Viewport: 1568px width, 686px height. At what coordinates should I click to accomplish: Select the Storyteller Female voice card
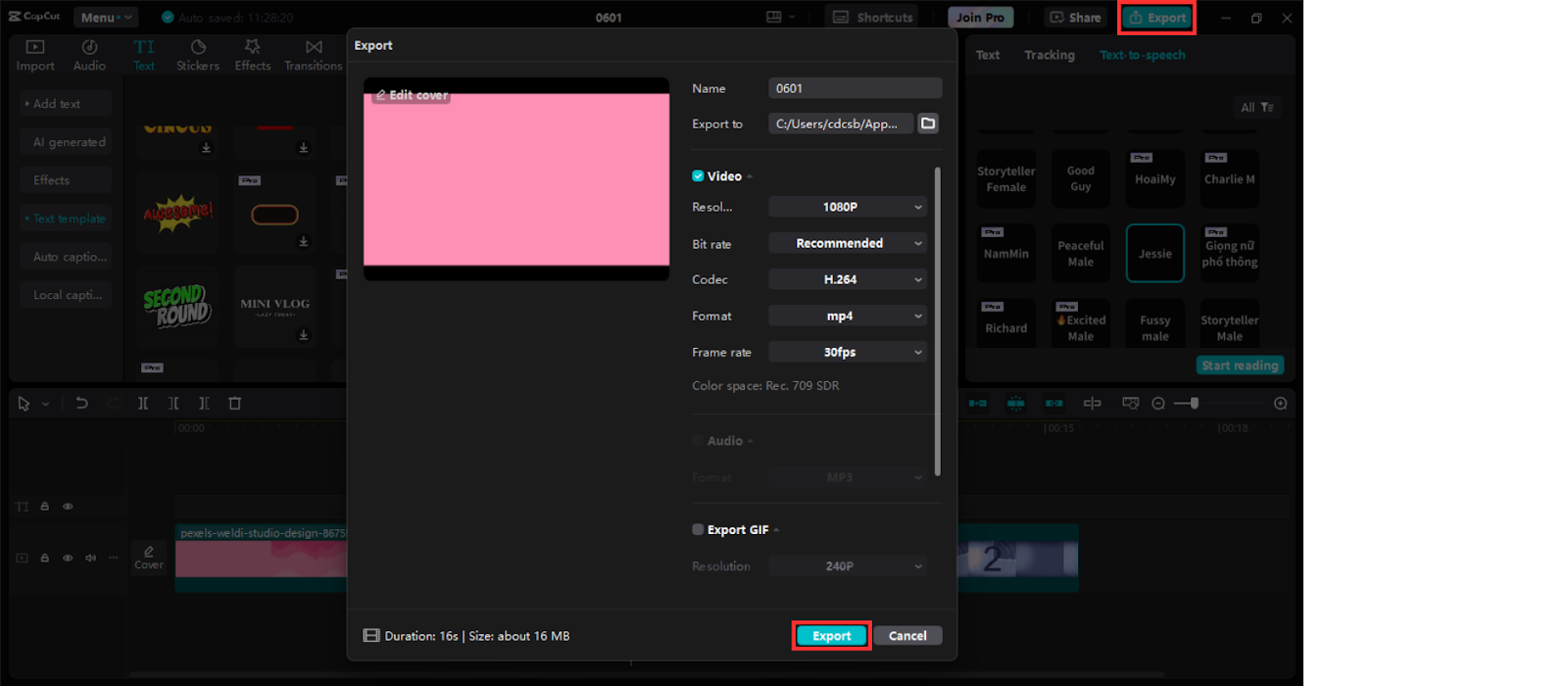point(1006,178)
